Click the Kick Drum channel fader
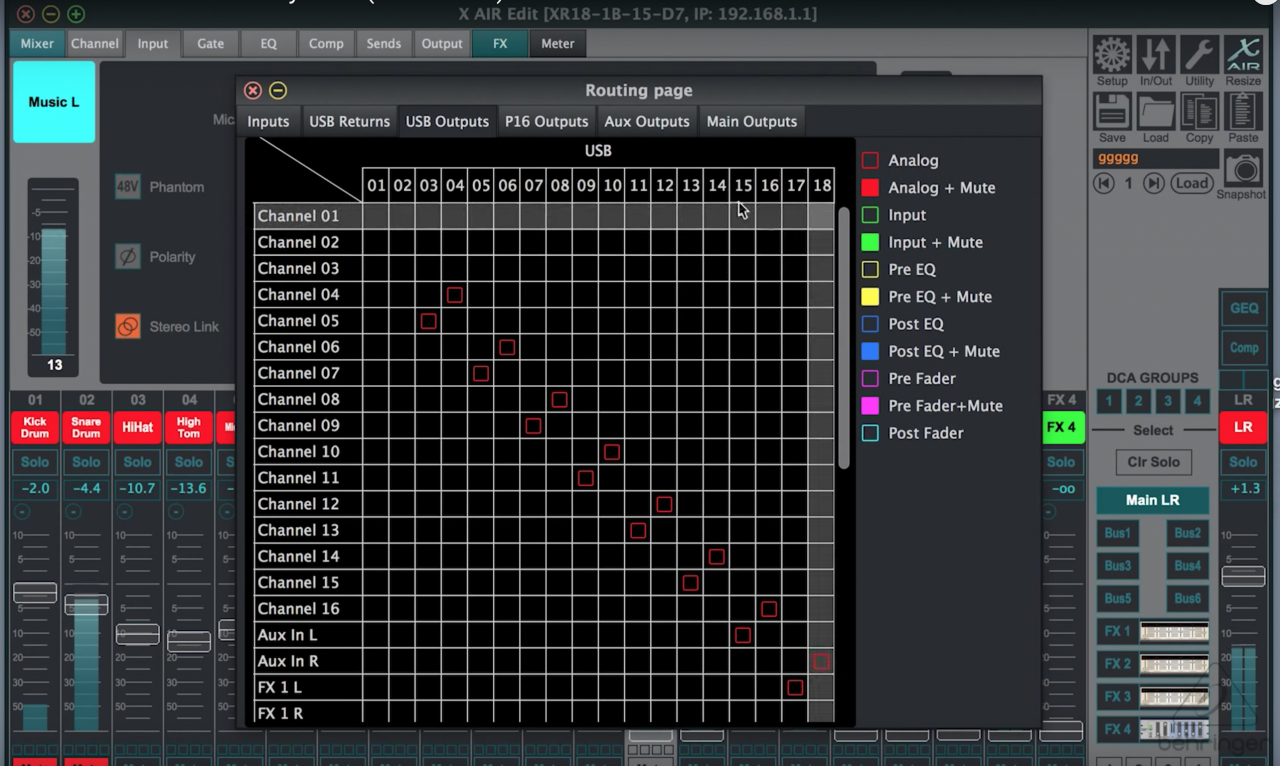The image size is (1280, 766). point(35,592)
